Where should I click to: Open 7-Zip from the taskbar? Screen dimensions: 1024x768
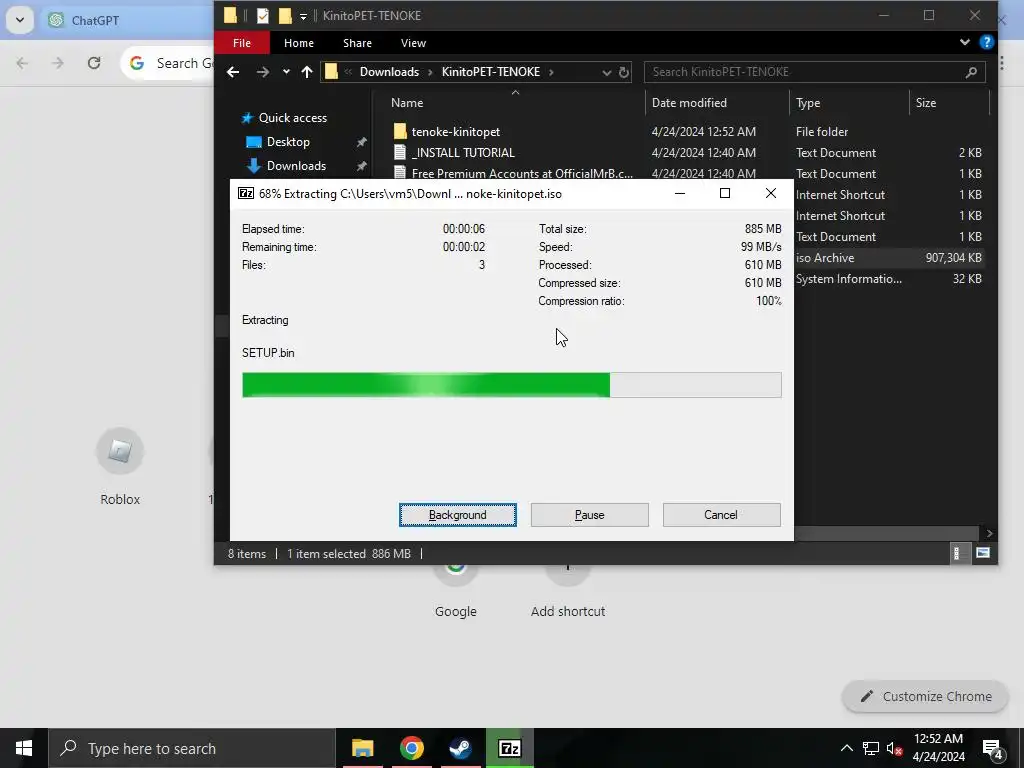(509, 748)
